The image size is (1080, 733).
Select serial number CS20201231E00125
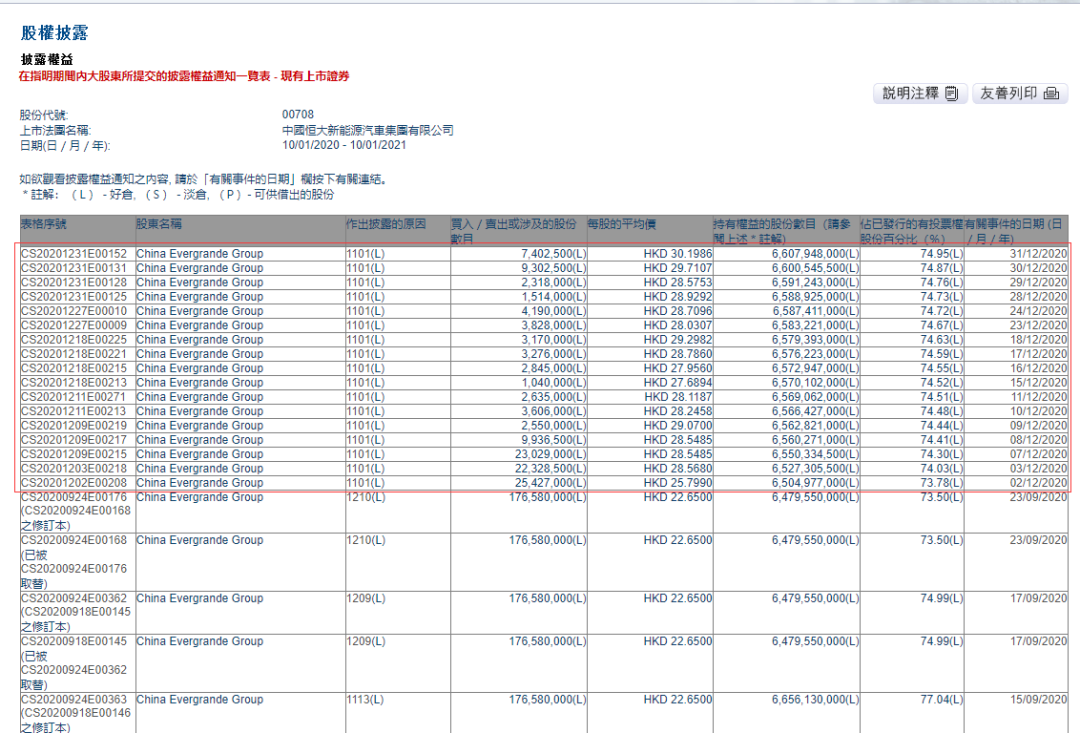pyautogui.click(x=74, y=297)
